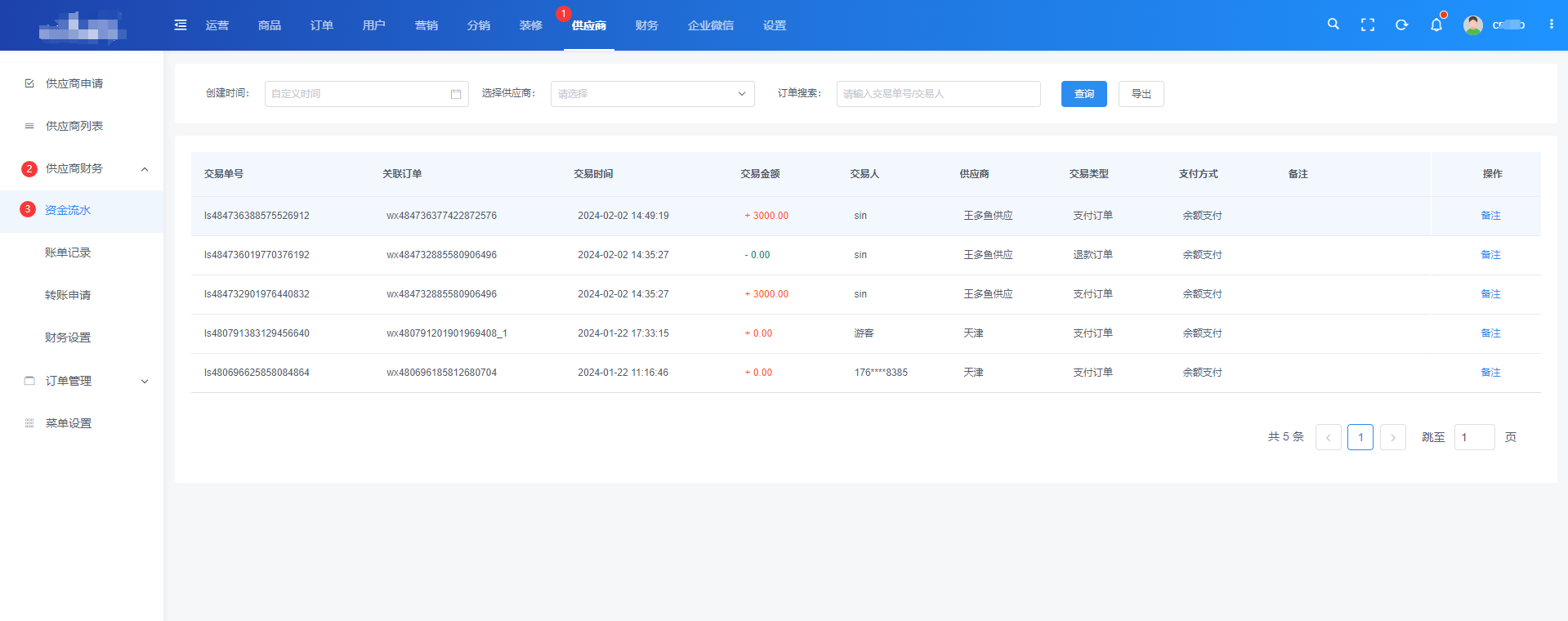This screenshot has width=1568, height=621.
Task: Open the 选择供应商 dropdown
Action: [652, 94]
